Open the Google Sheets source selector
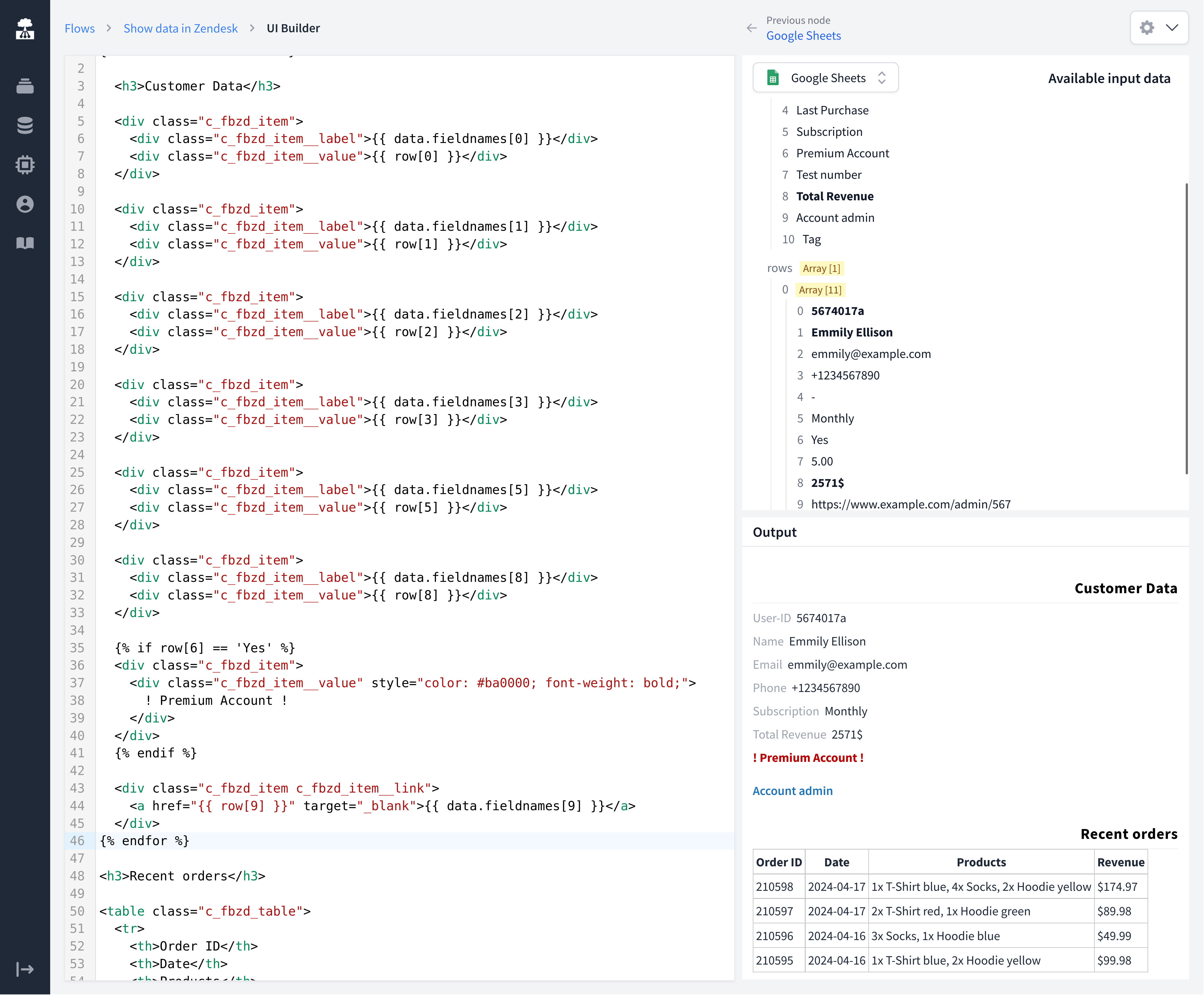 point(825,78)
